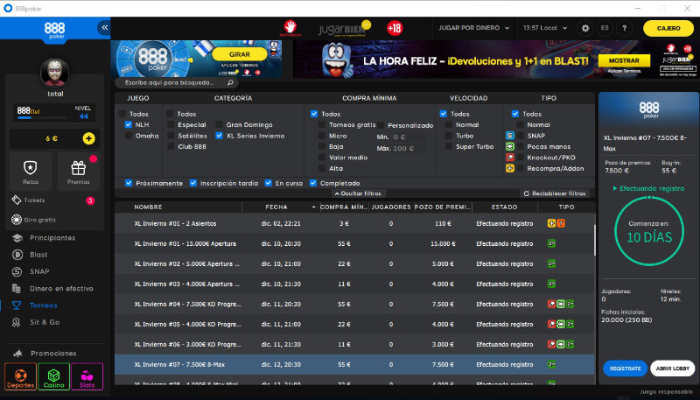Viewport: 700px width, 400px height.
Task: Toggle the Completado status checkbox
Action: click(313, 183)
